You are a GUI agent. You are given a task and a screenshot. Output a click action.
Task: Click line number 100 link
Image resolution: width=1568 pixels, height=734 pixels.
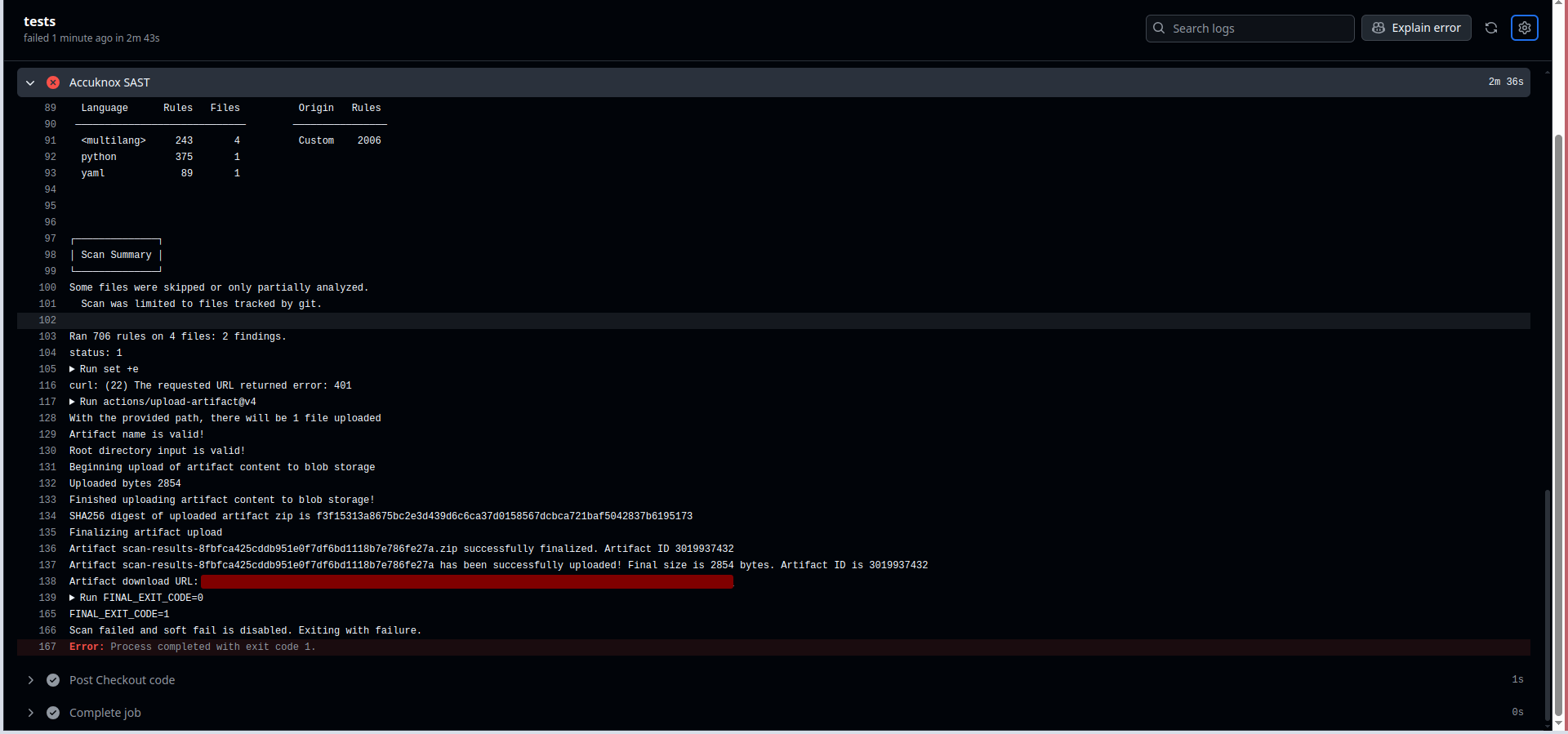pyautogui.click(x=47, y=287)
